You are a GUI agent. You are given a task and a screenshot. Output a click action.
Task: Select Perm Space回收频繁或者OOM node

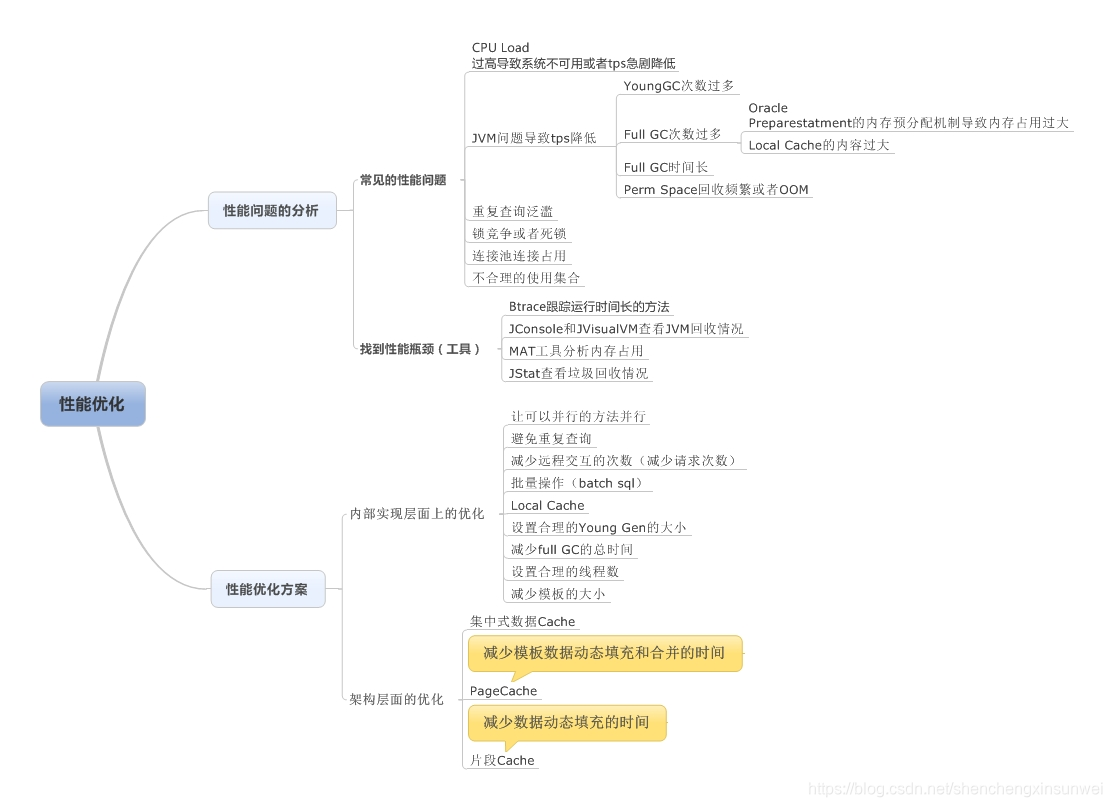click(716, 189)
